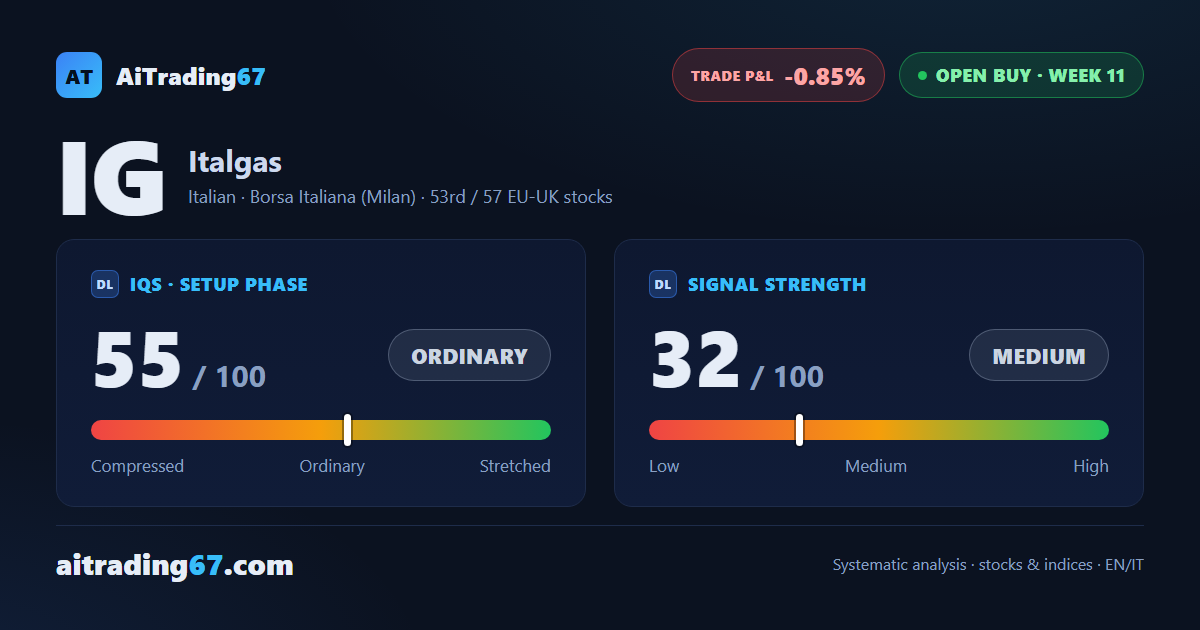
Task: Click the Stretched label under IQS bar
Action: [x=515, y=466]
